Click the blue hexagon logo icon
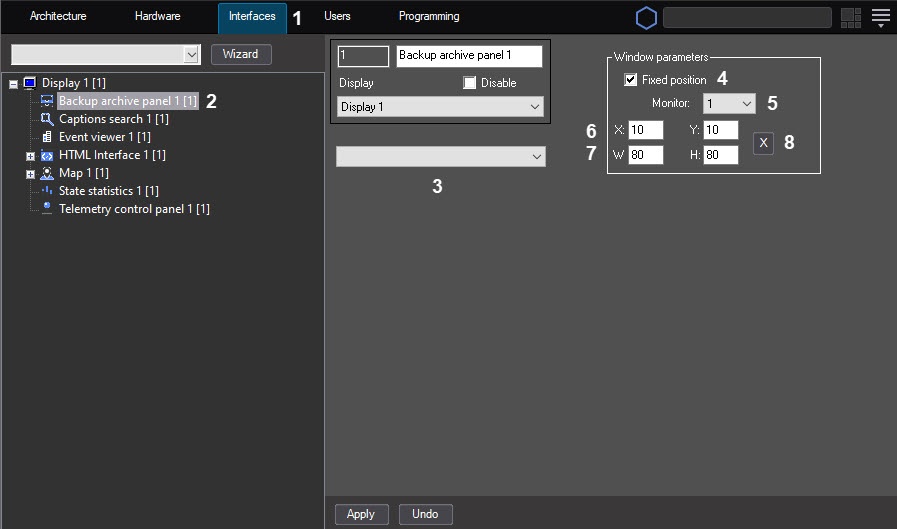Viewport: 897px width, 529px height. [x=646, y=18]
